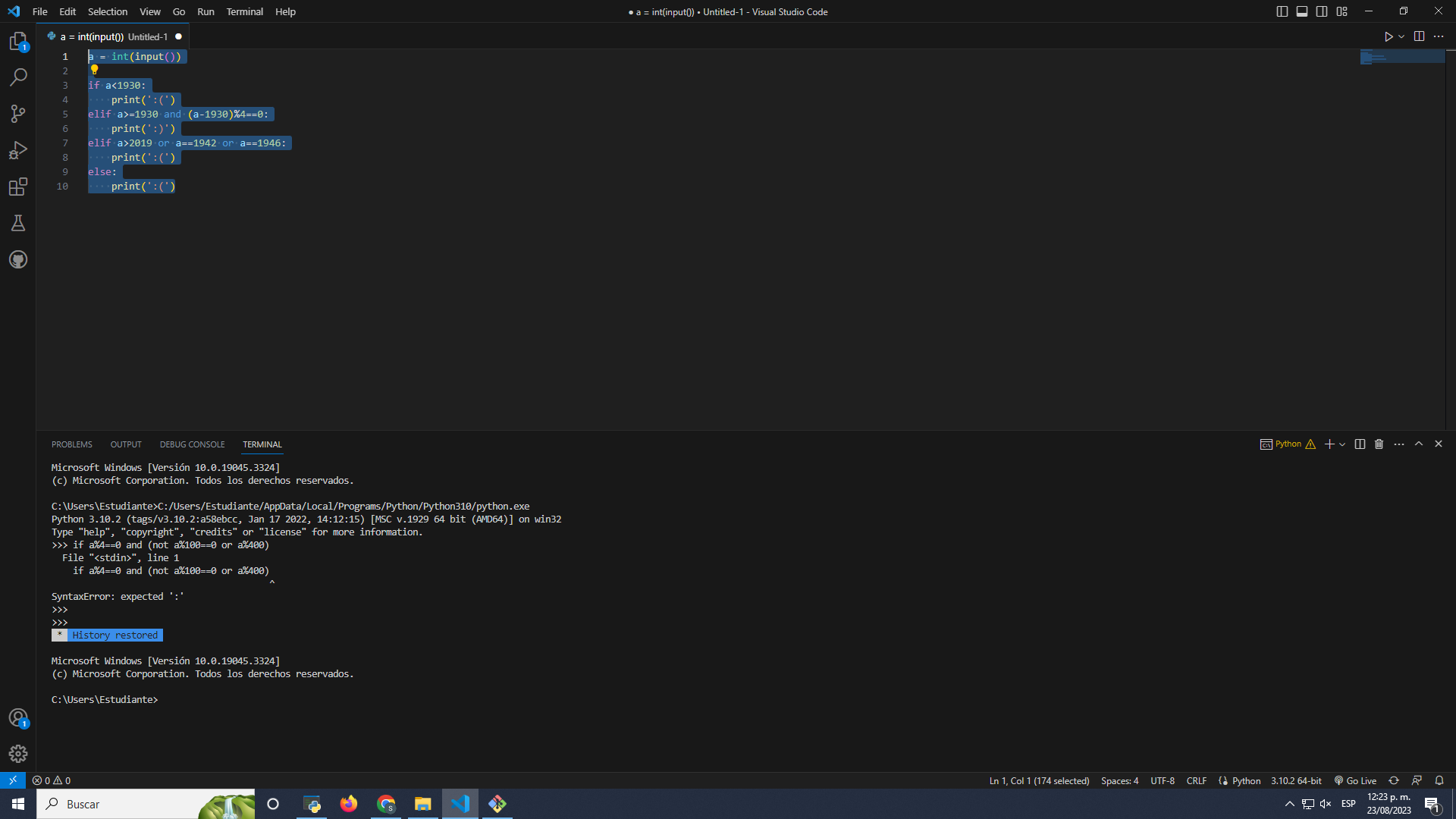Open the Explorer view in activity bar

coord(18,41)
